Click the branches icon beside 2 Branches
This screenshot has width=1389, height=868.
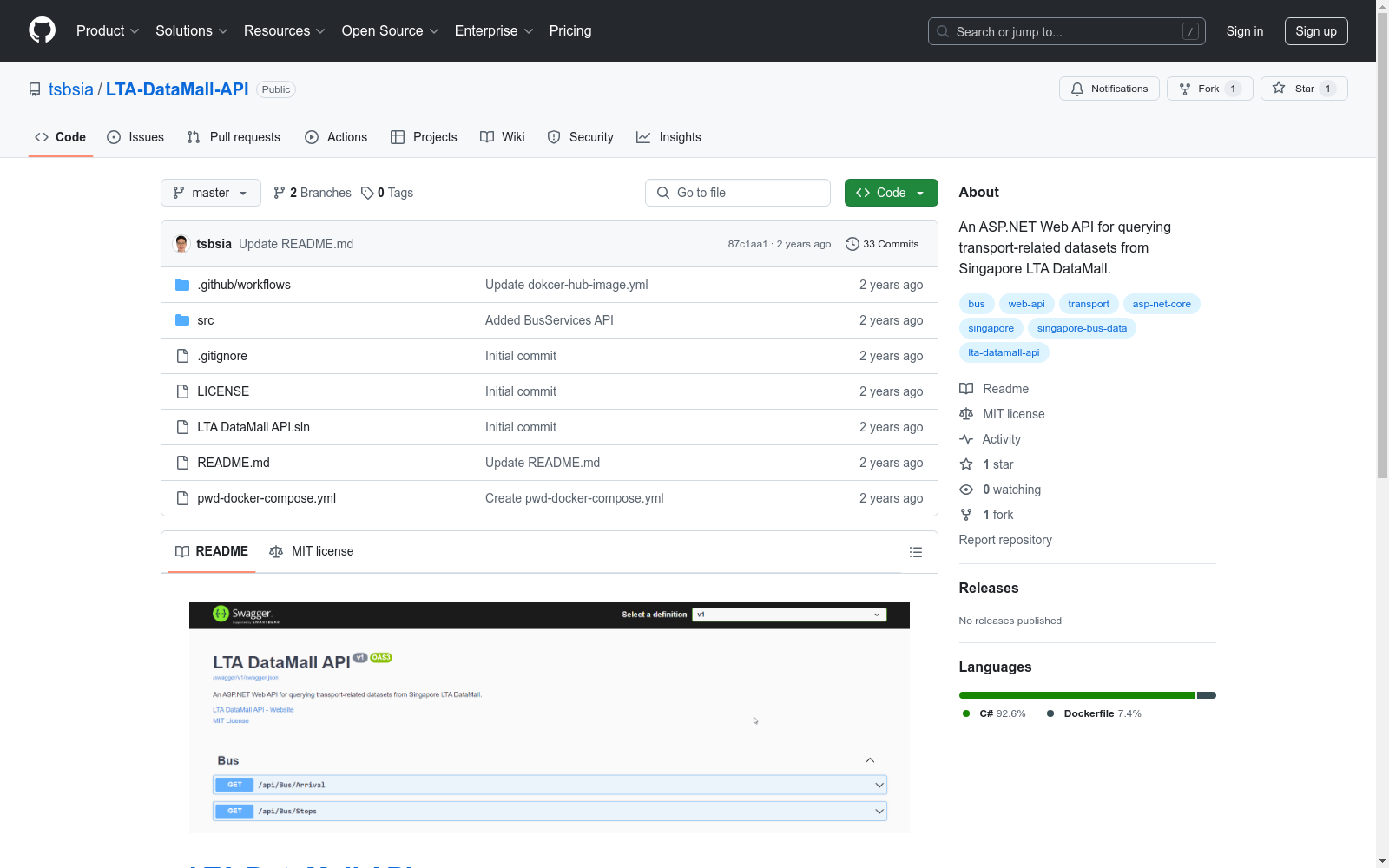(x=280, y=193)
